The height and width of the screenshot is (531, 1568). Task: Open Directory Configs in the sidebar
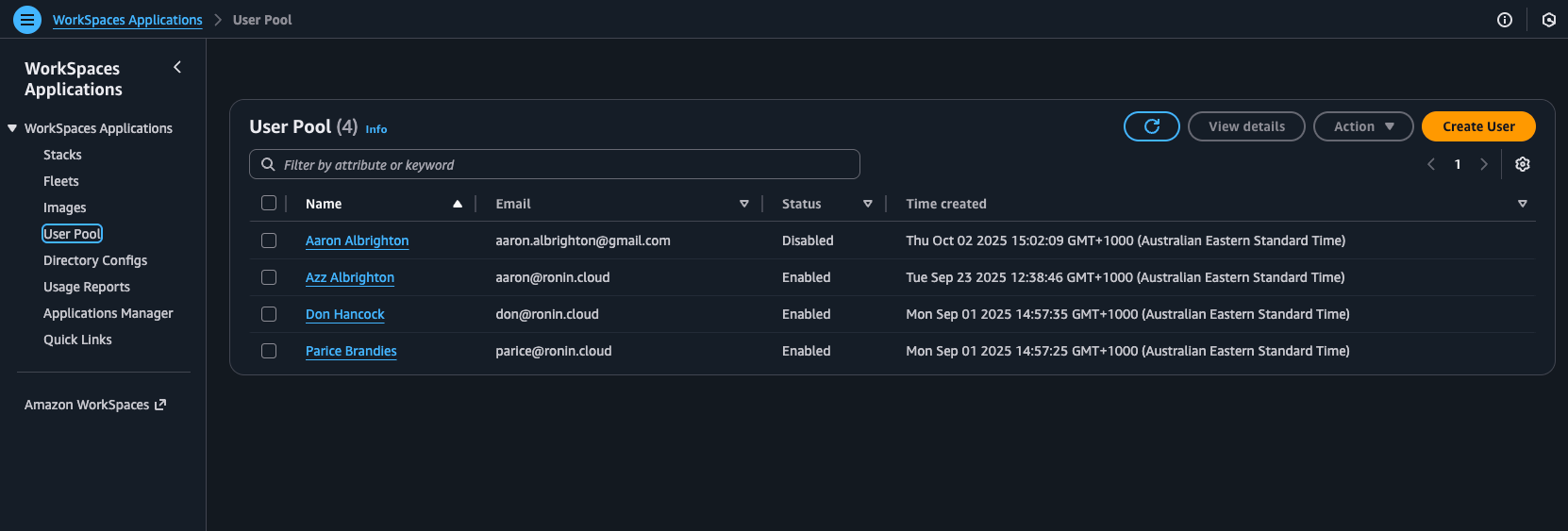pyautogui.click(x=95, y=260)
